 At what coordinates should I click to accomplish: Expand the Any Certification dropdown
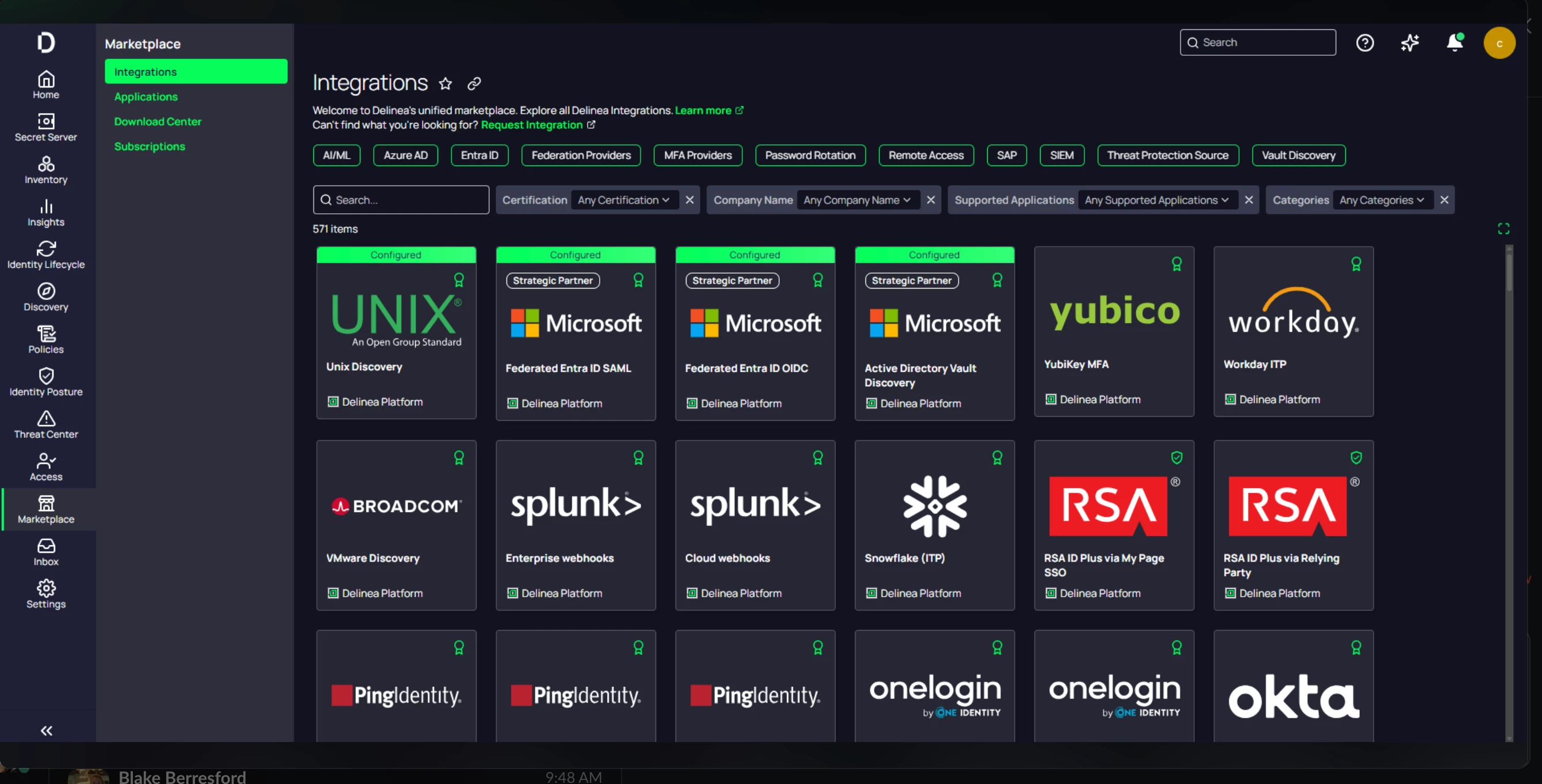pos(623,200)
